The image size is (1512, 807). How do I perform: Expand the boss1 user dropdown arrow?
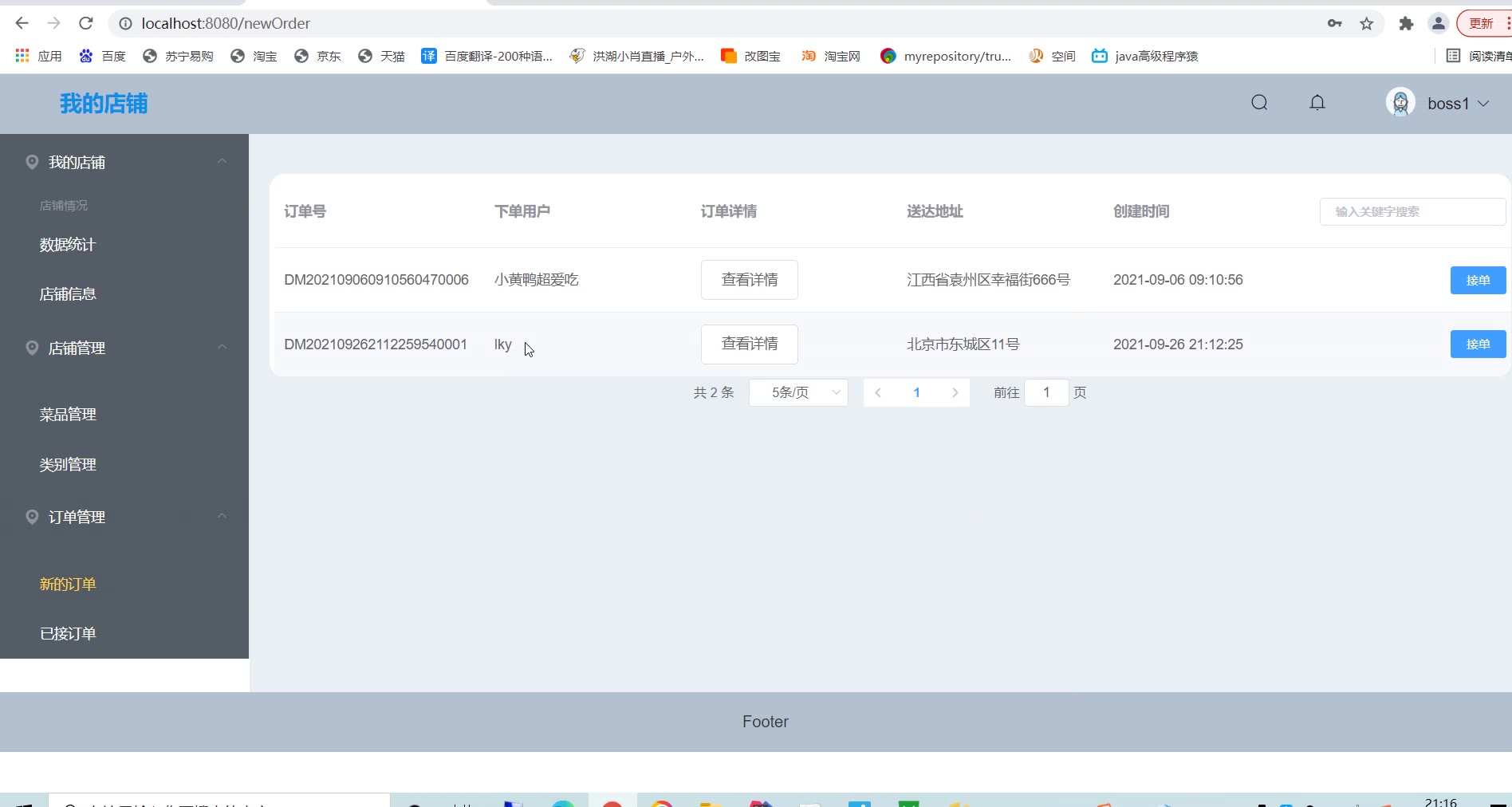(x=1483, y=104)
